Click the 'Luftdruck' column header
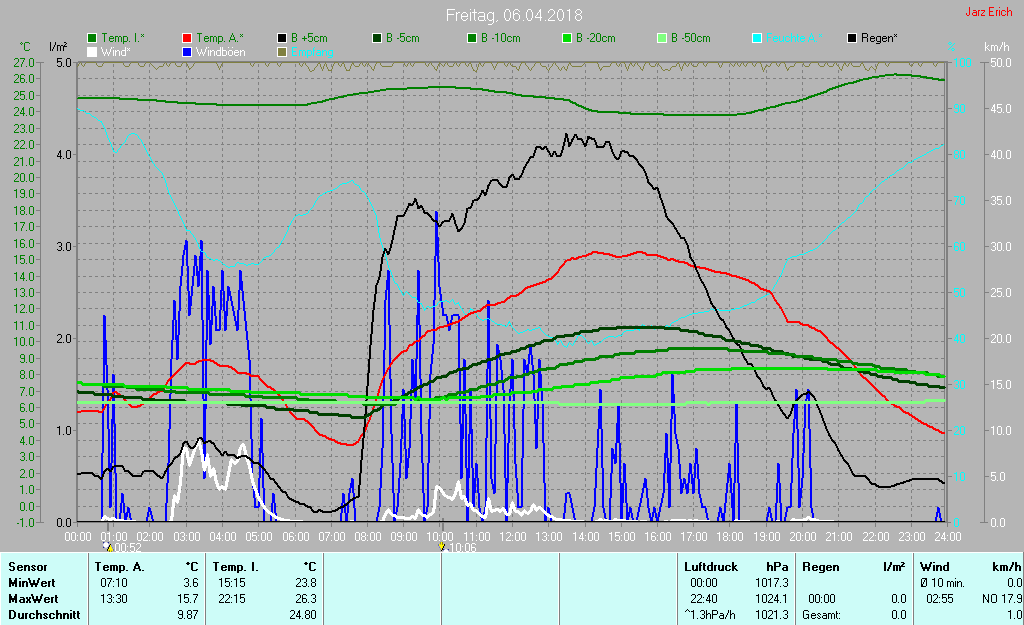This screenshot has height=625, width=1024. click(711, 567)
